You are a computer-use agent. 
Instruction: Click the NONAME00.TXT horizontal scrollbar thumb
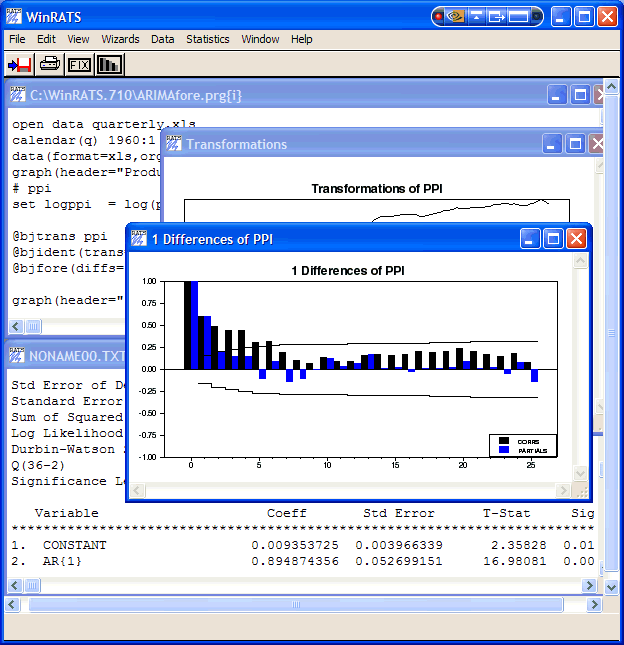coord(32,585)
